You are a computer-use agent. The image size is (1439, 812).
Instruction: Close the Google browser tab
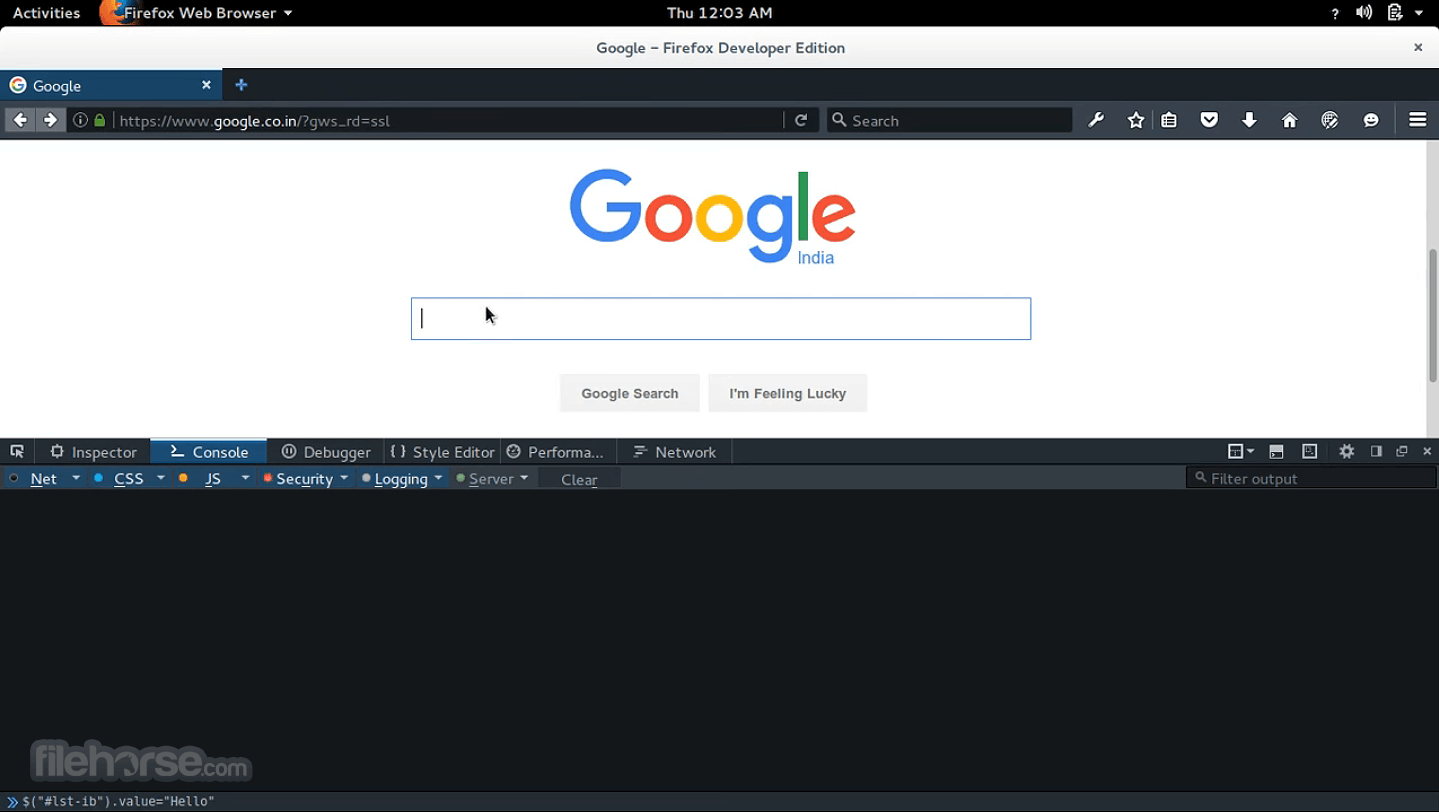tap(206, 85)
